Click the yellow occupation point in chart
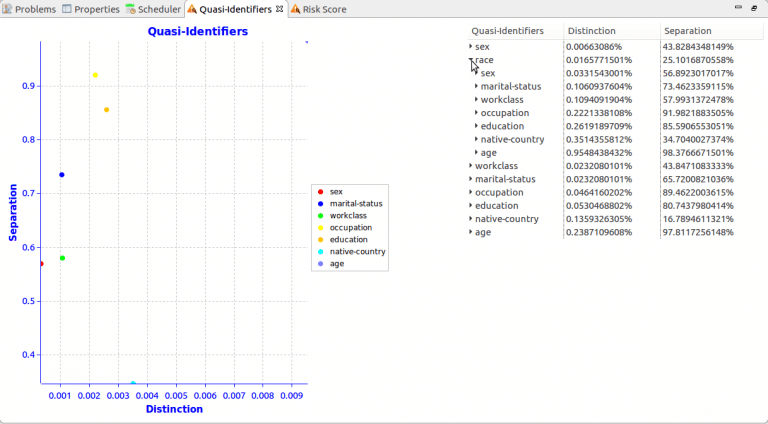Viewport: 768px width, 424px height. (x=96, y=75)
